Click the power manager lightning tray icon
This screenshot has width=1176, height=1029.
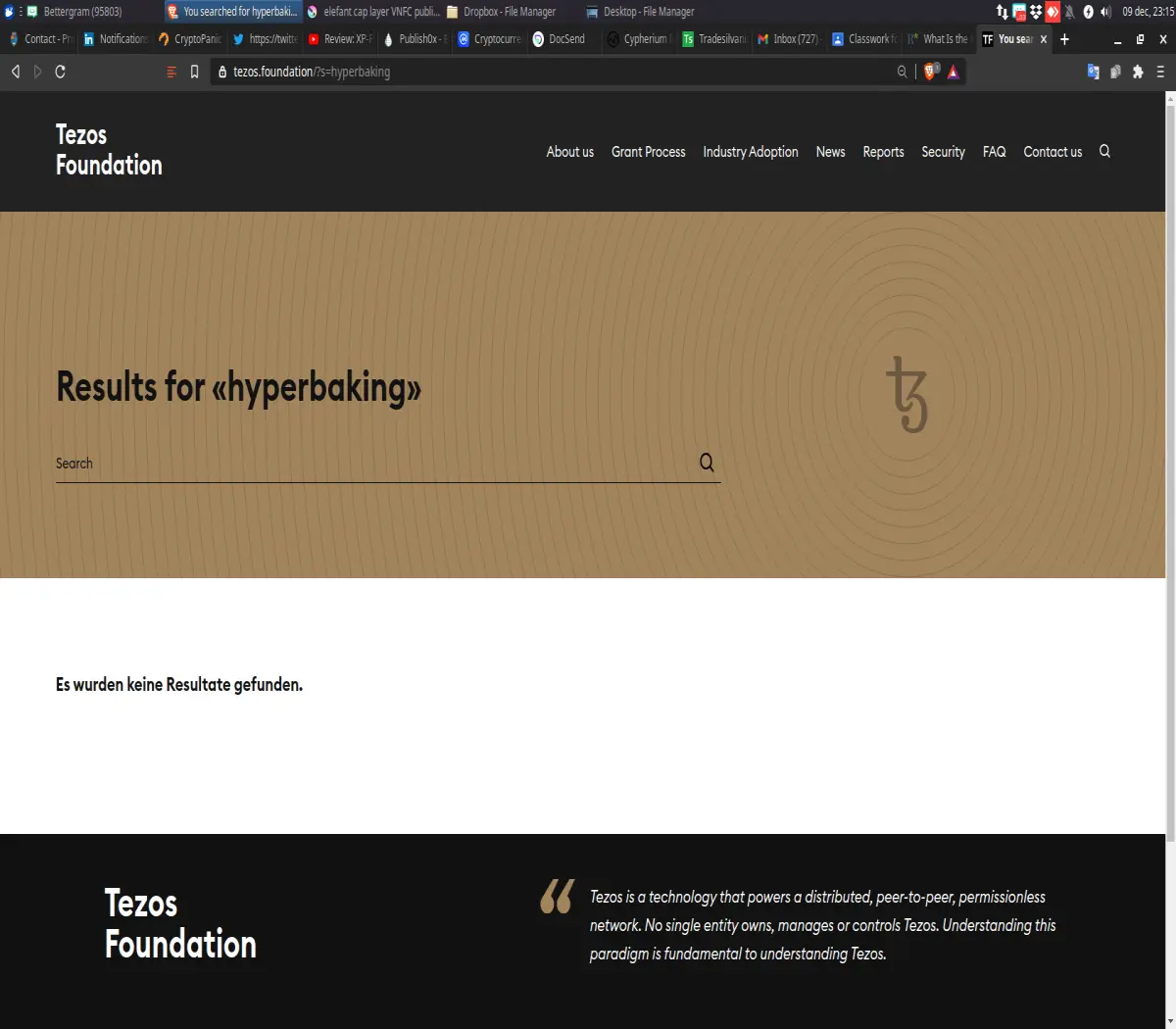1088,12
